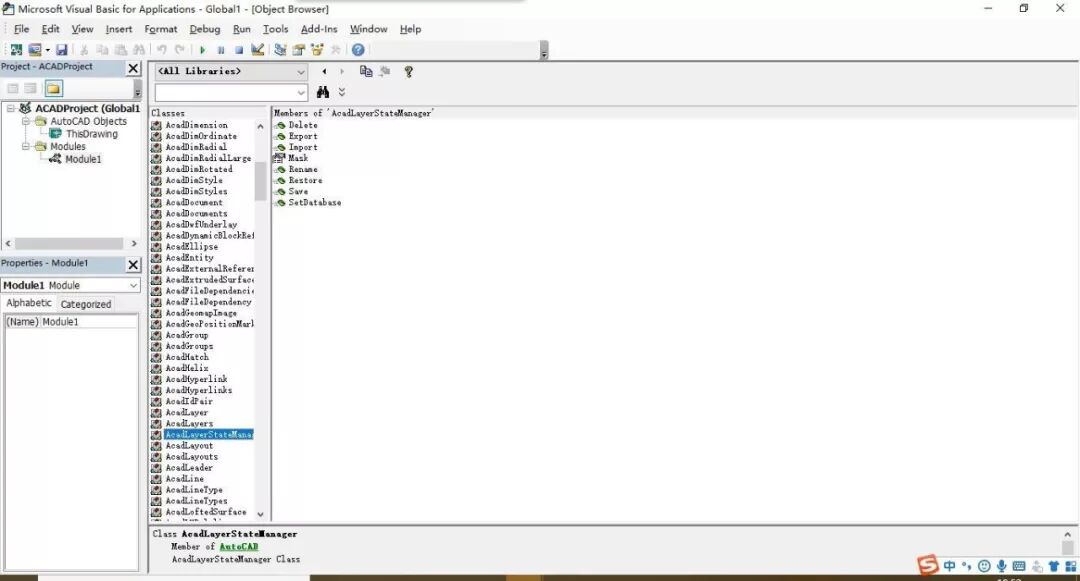Click the Object Browser toolbar icon
Viewport: 1080px width, 581px height.
(x=318, y=50)
